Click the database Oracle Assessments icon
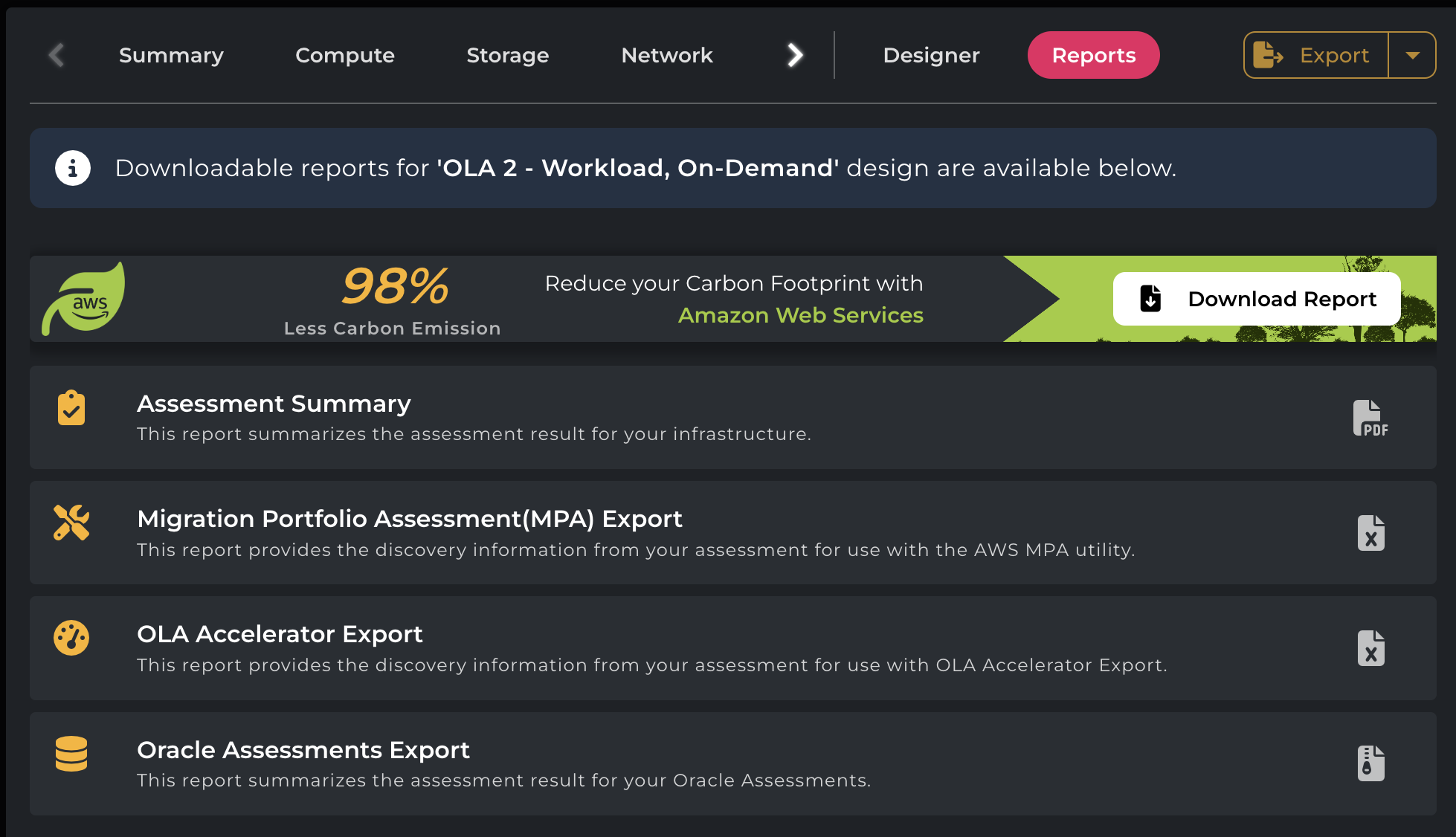Viewport: 1456px width, 837px height. 71,754
